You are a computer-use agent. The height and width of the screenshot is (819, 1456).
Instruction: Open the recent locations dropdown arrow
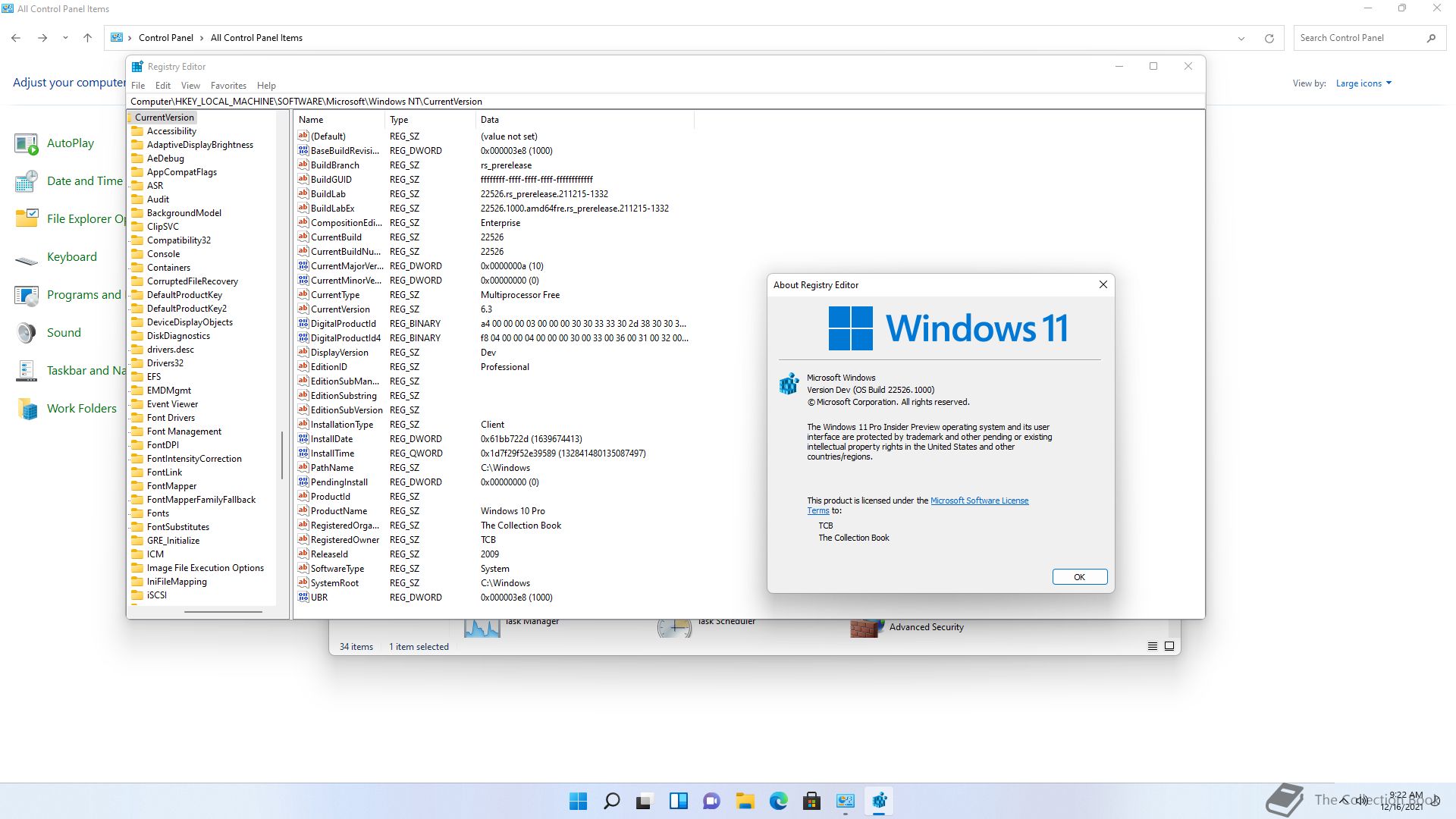pyautogui.click(x=65, y=38)
